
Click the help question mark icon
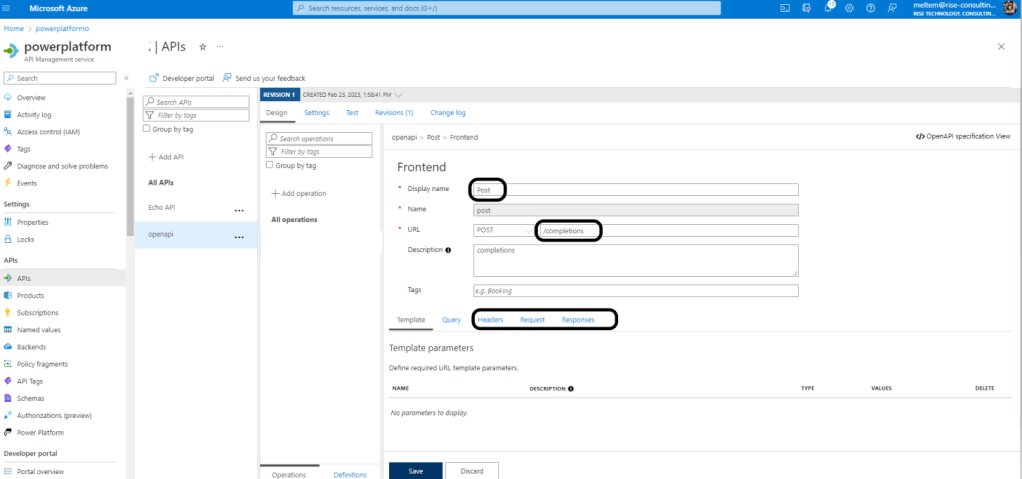click(x=870, y=8)
